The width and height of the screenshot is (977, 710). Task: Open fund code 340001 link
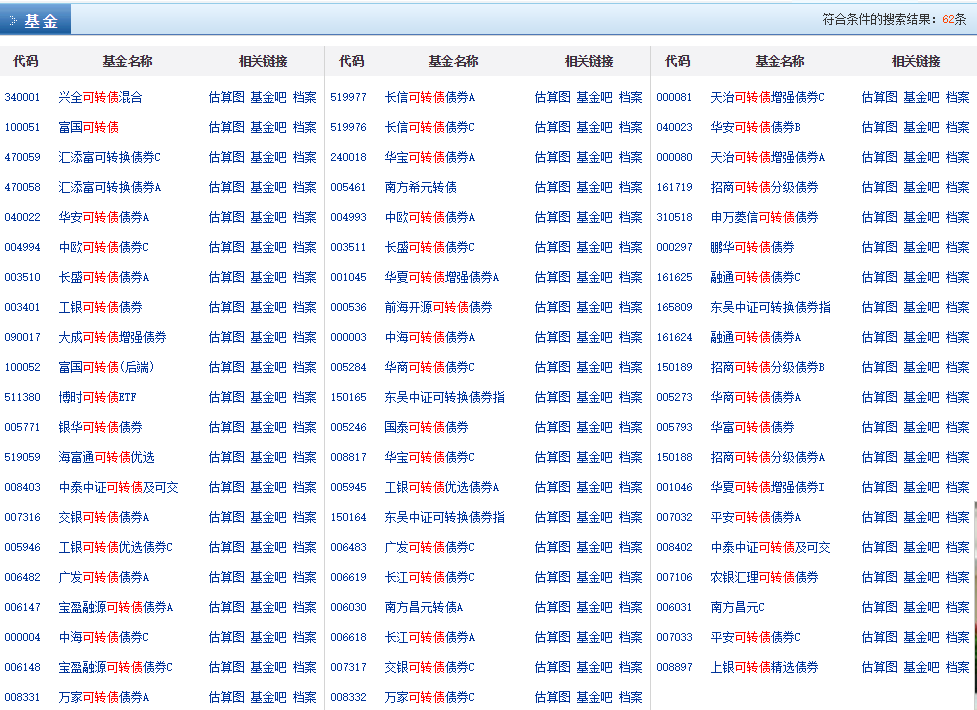[x=22, y=97]
